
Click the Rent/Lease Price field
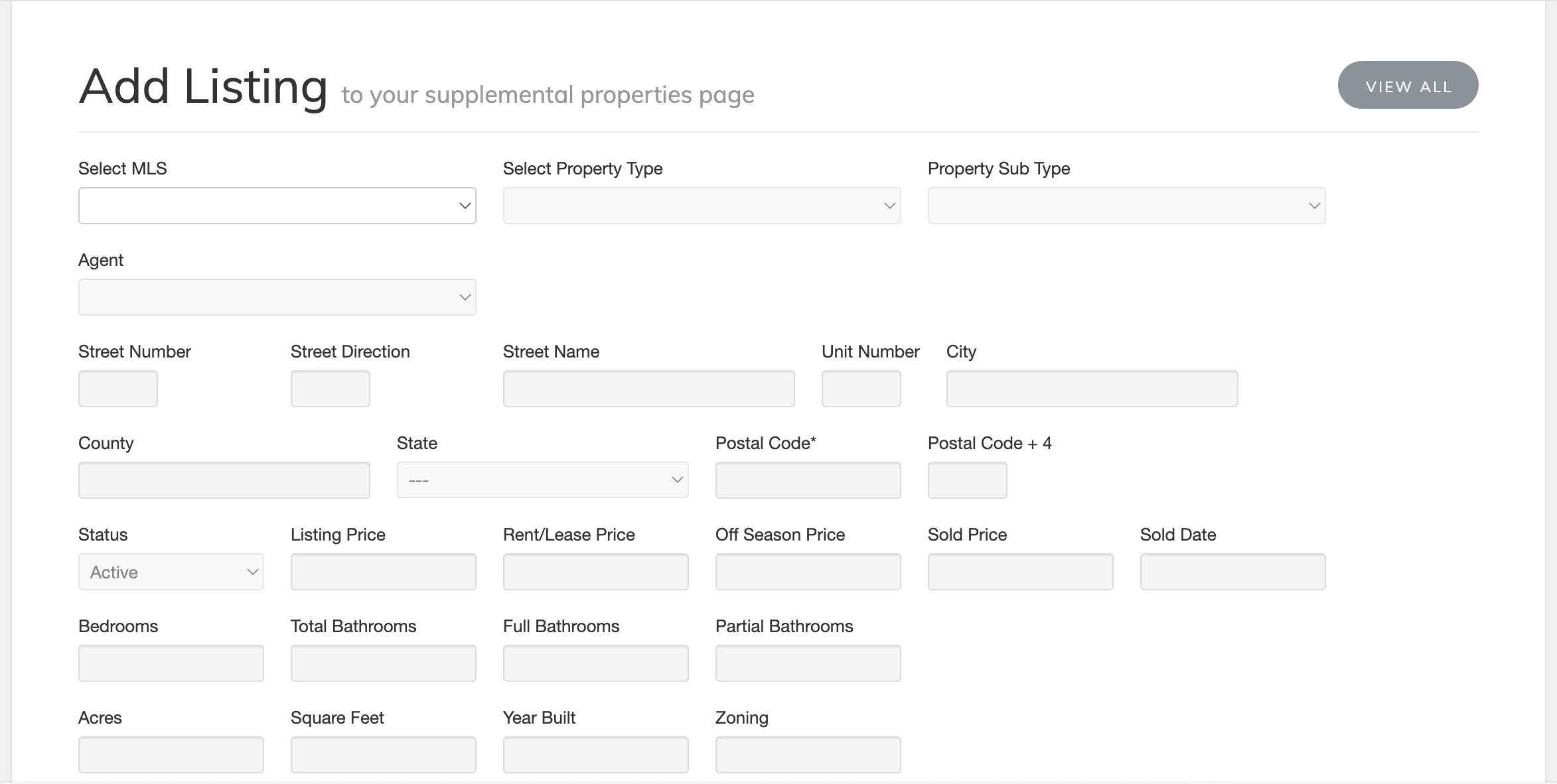595,572
